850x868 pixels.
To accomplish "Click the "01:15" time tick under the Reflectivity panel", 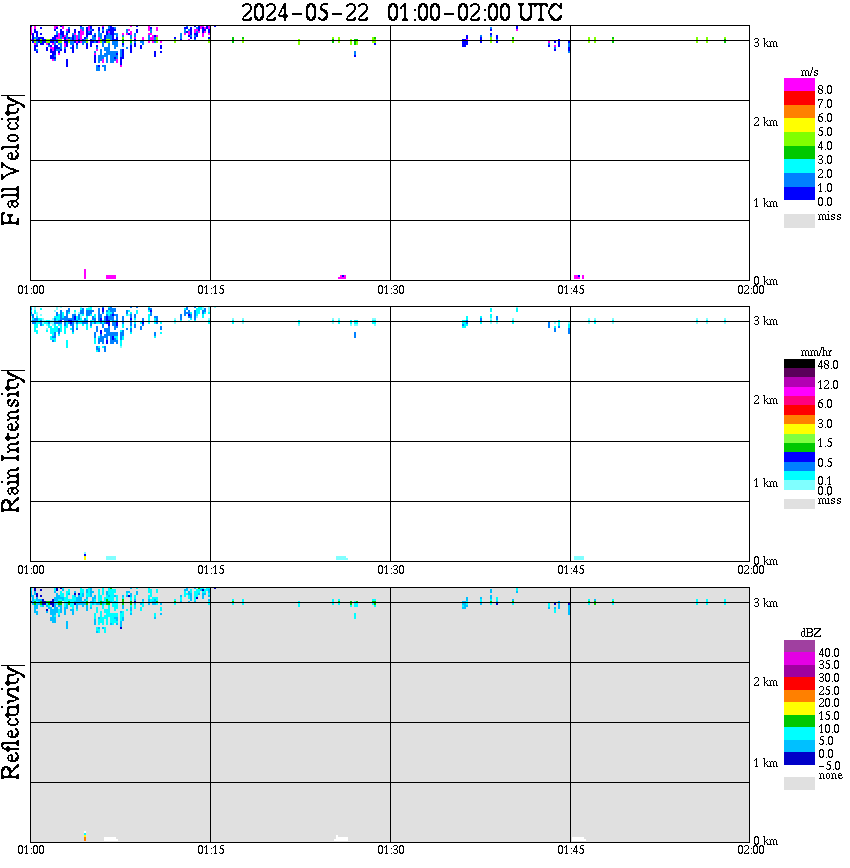I will tap(210, 850).
